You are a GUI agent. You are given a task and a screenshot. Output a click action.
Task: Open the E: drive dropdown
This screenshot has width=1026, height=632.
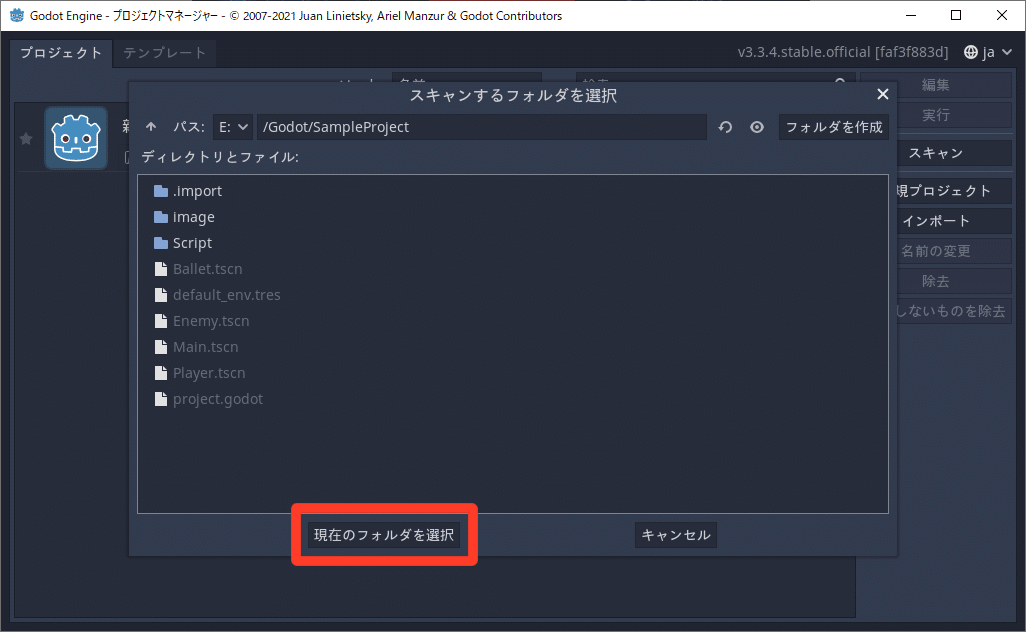233,127
